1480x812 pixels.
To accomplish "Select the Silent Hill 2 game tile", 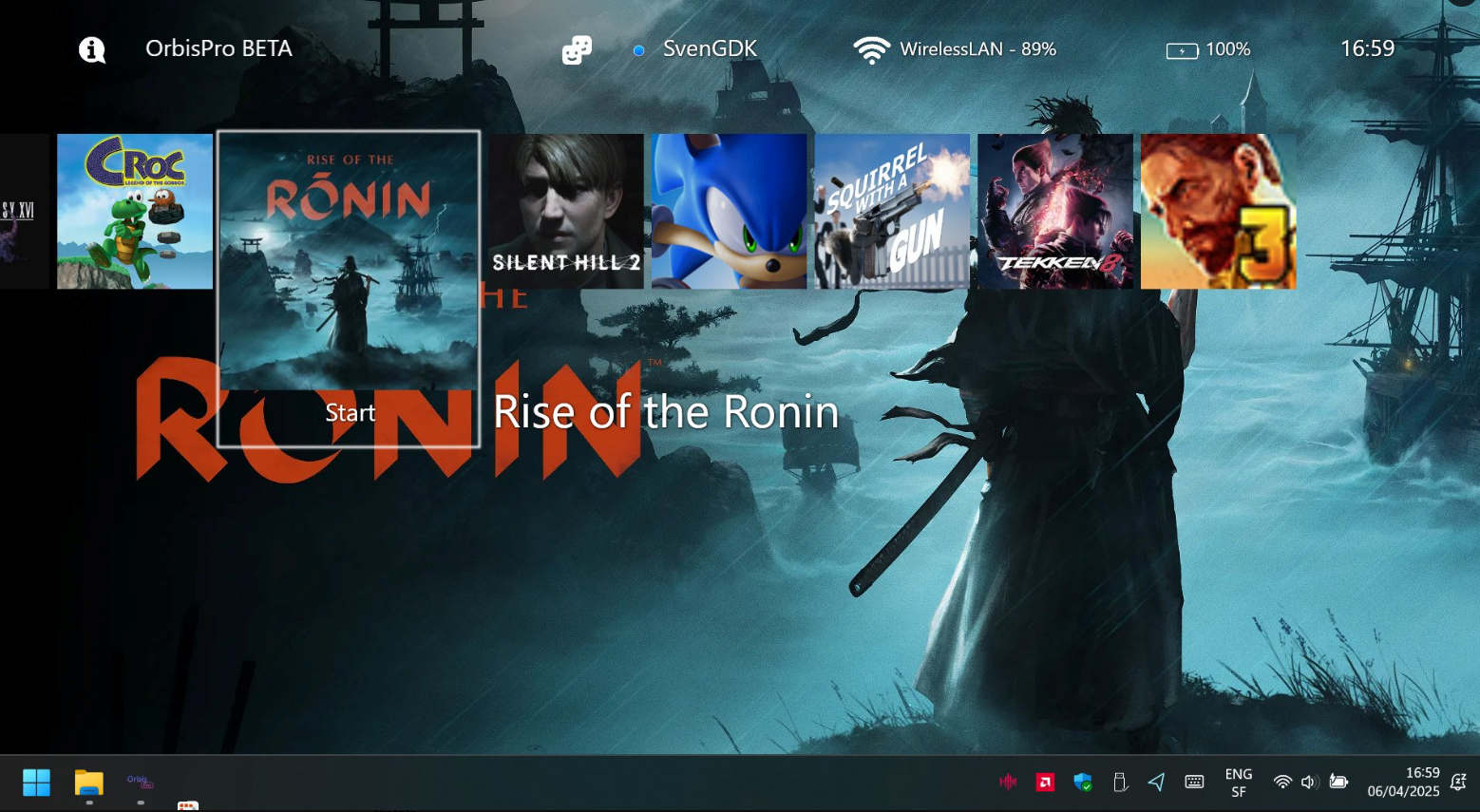I will (566, 211).
